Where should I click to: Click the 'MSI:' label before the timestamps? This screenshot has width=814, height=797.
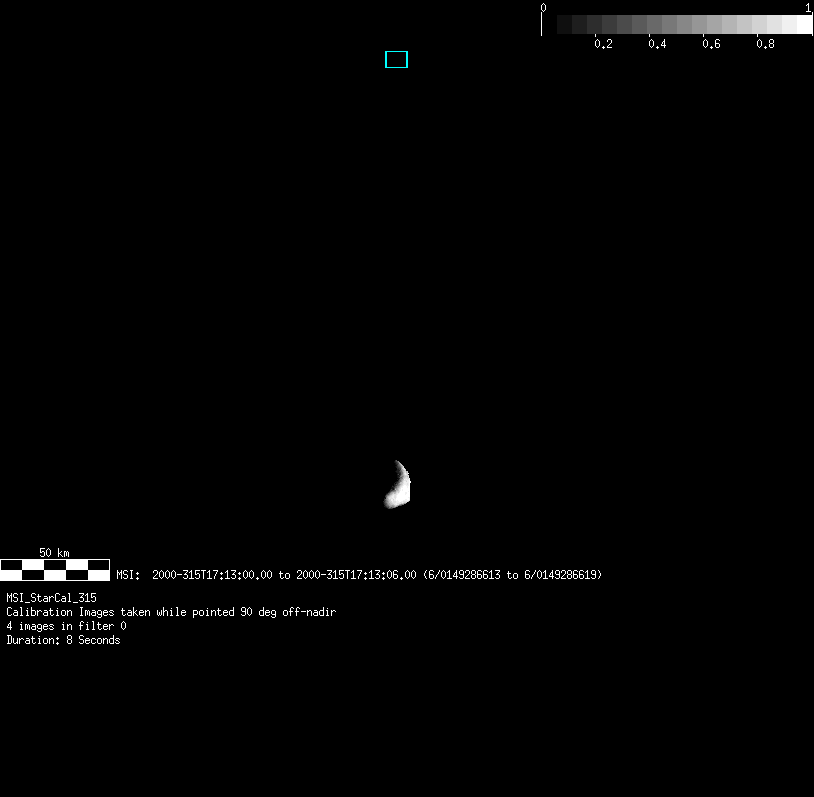[x=128, y=575]
